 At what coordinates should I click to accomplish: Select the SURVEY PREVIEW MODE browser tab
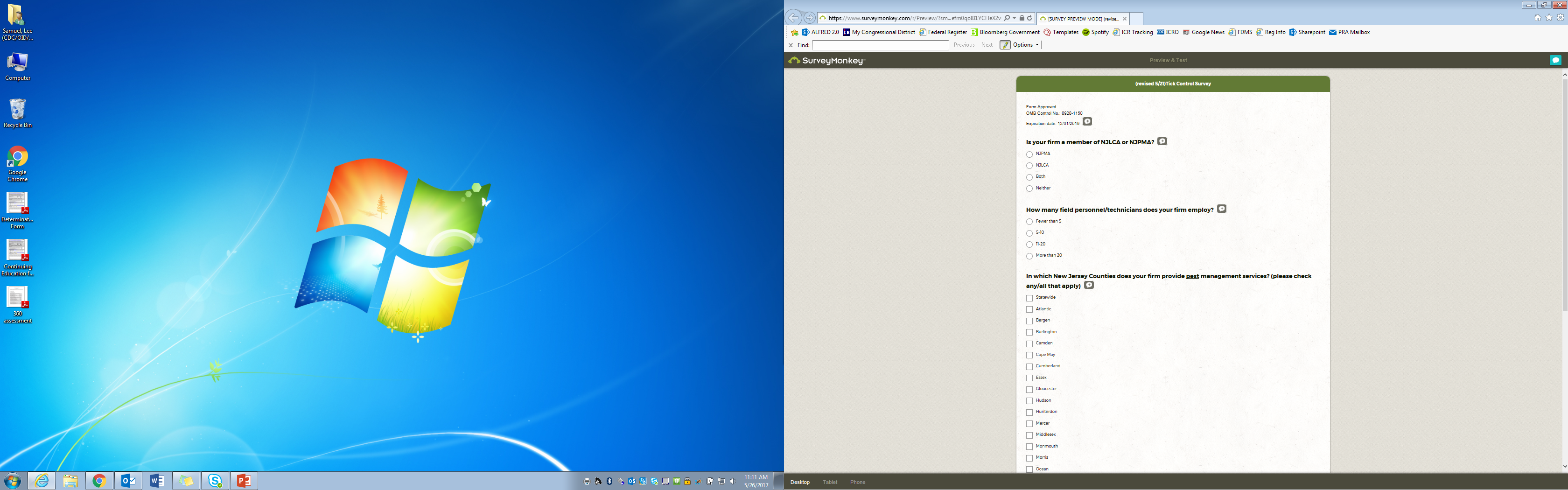[1083, 19]
